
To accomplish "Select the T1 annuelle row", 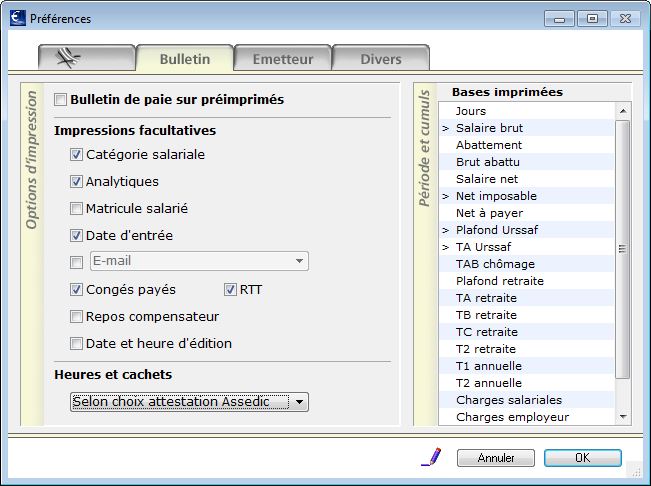I will point(526,366).
